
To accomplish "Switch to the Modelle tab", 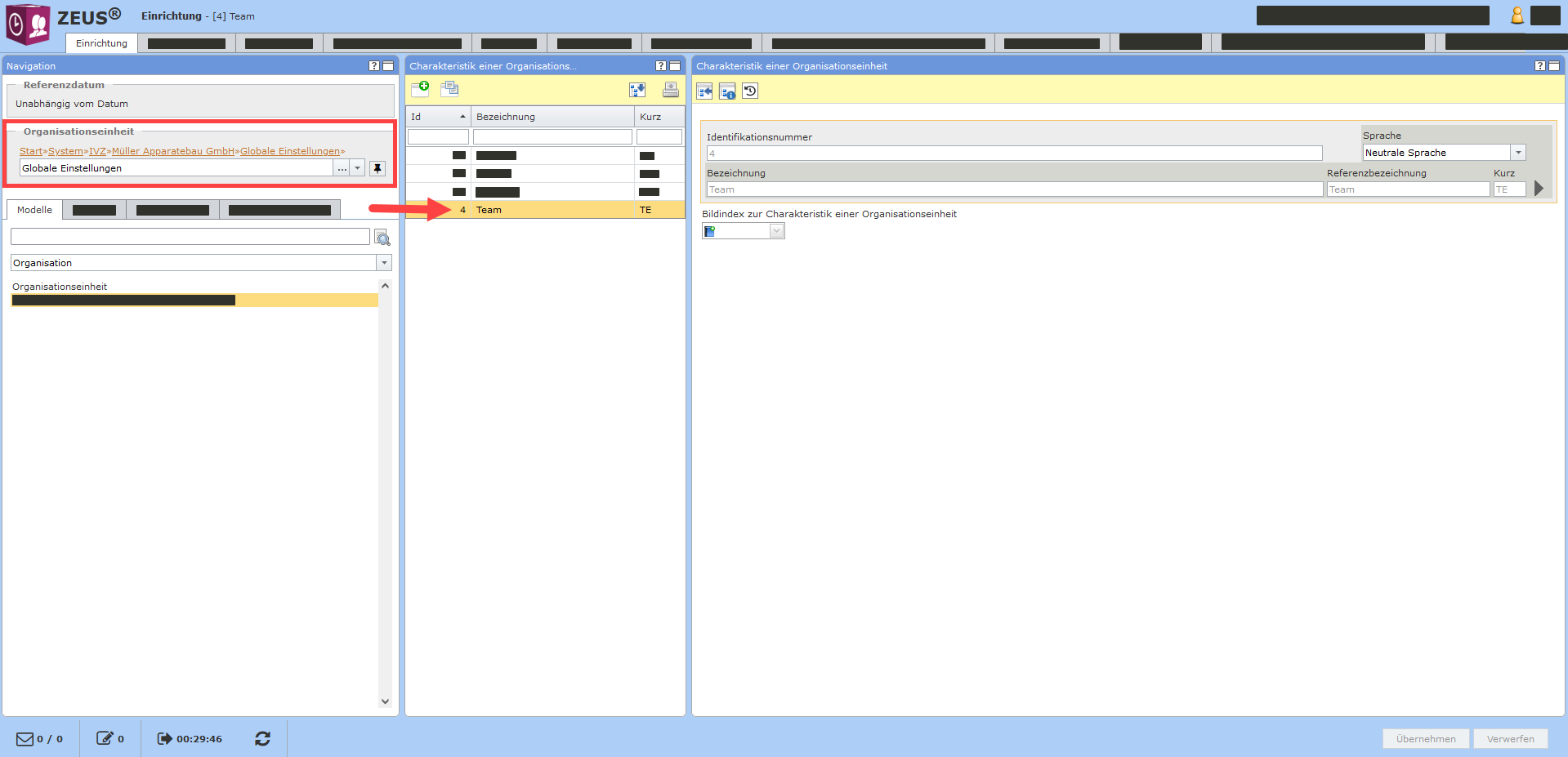I will 34,210.
